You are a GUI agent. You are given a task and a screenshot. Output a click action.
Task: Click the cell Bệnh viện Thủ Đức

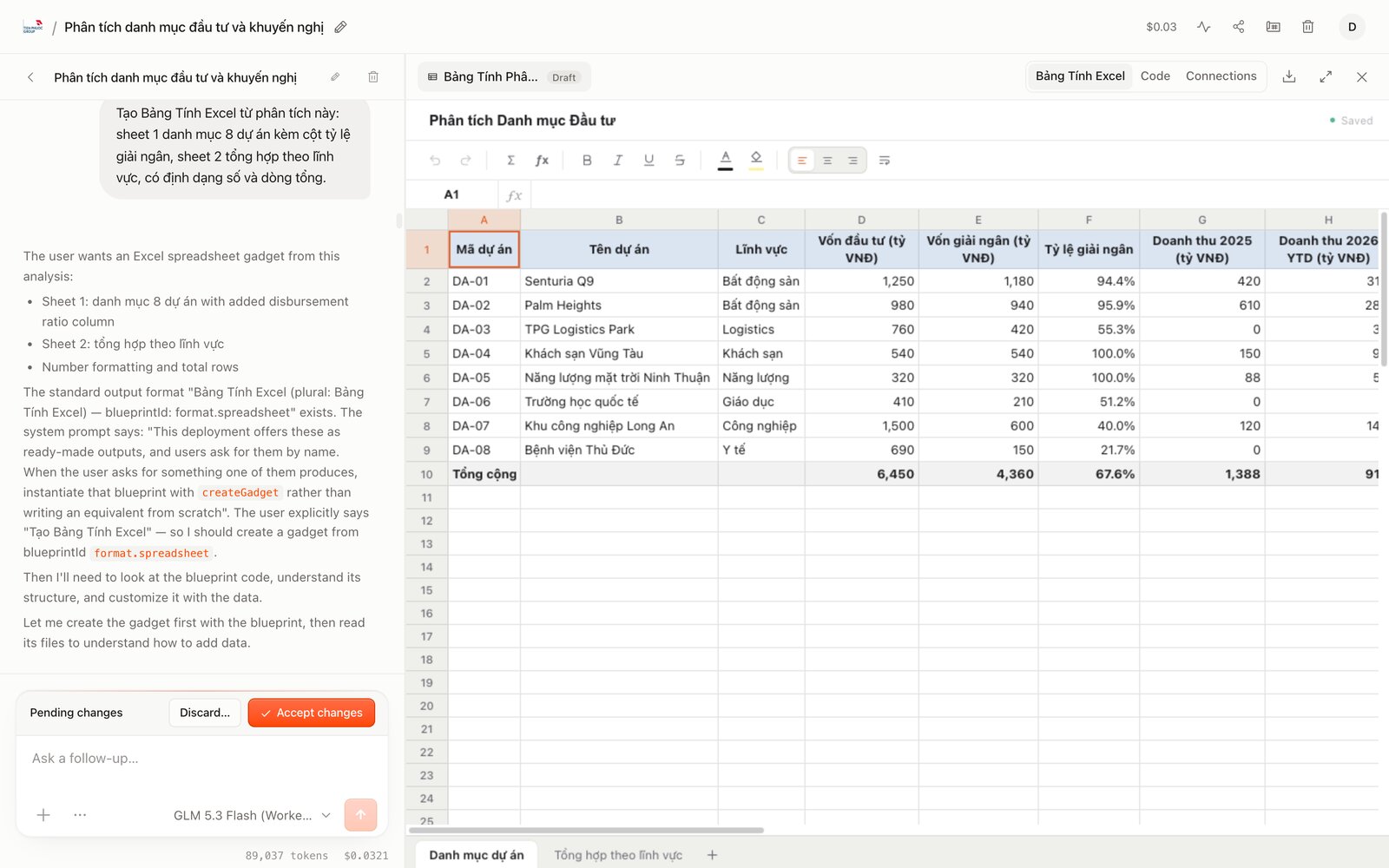pyautogui.click(x=619, y=450)
